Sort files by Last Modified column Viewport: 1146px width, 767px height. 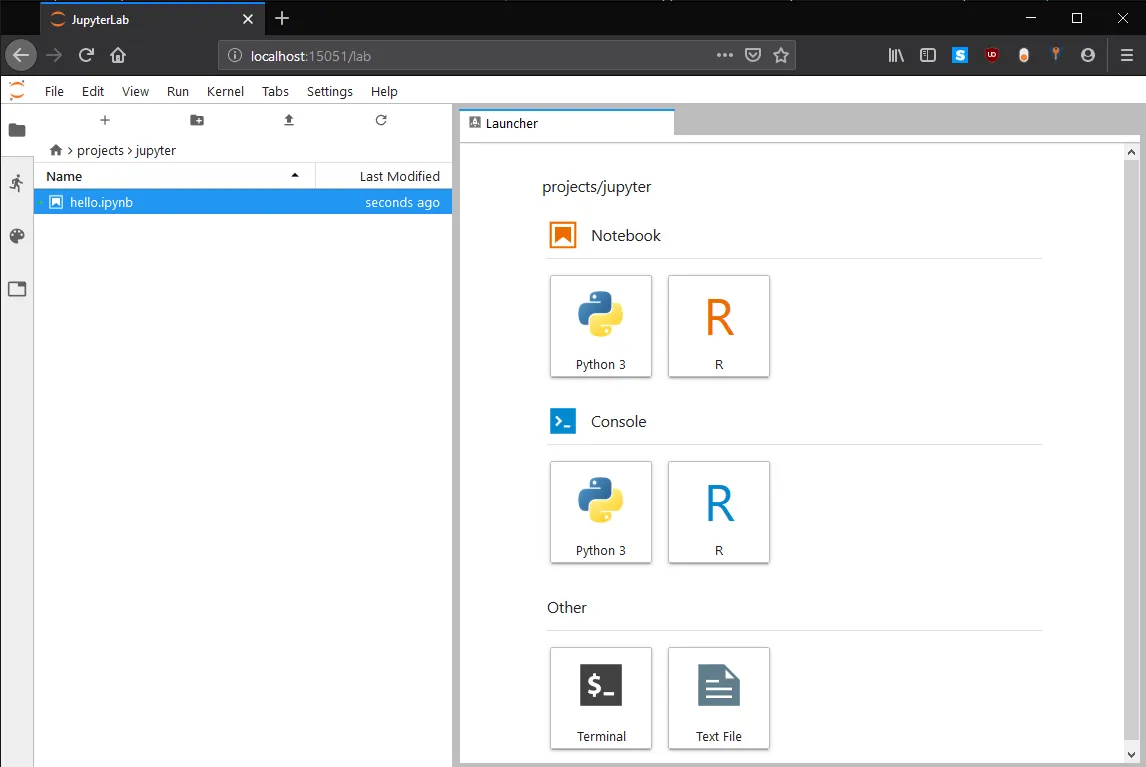[384, 176]
